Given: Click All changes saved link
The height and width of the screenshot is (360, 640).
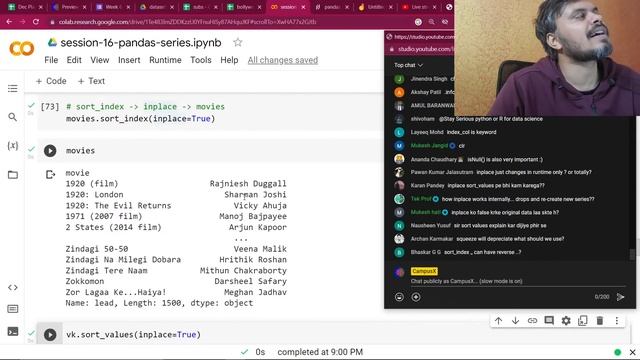Looking at the screenshot, I should pyautogui.click(x=282, y=60).
